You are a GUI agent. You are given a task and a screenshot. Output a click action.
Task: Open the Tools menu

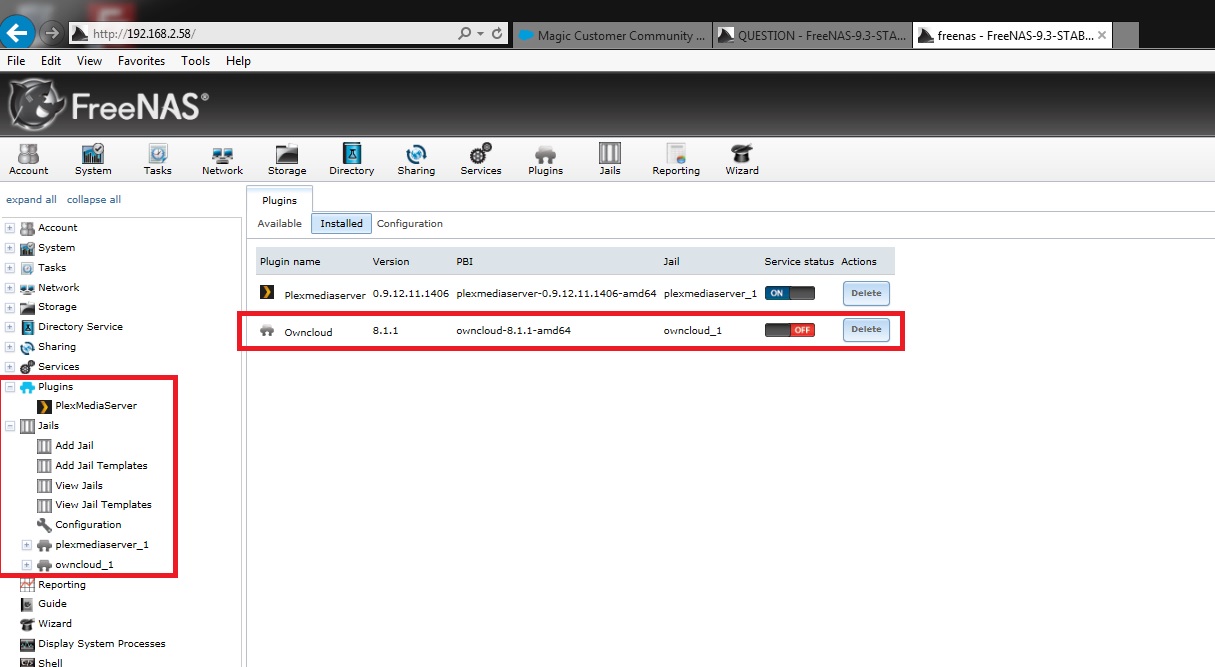196,61
